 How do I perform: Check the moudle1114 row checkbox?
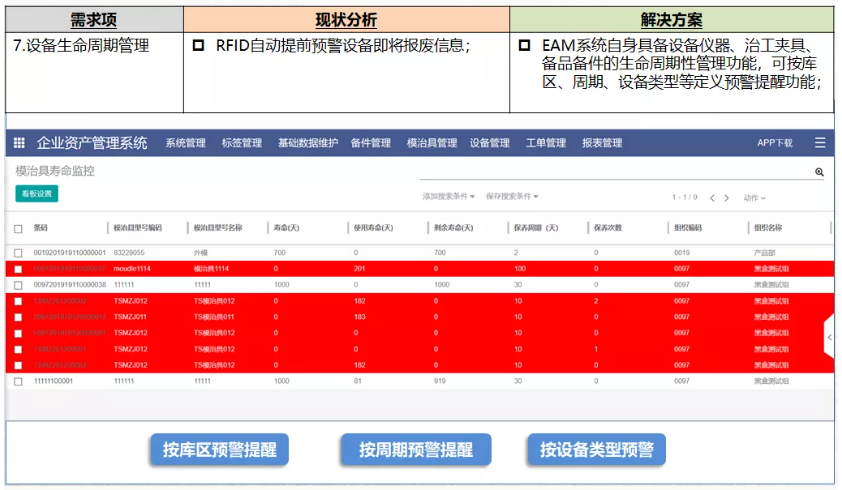click(x=18, y=269)
